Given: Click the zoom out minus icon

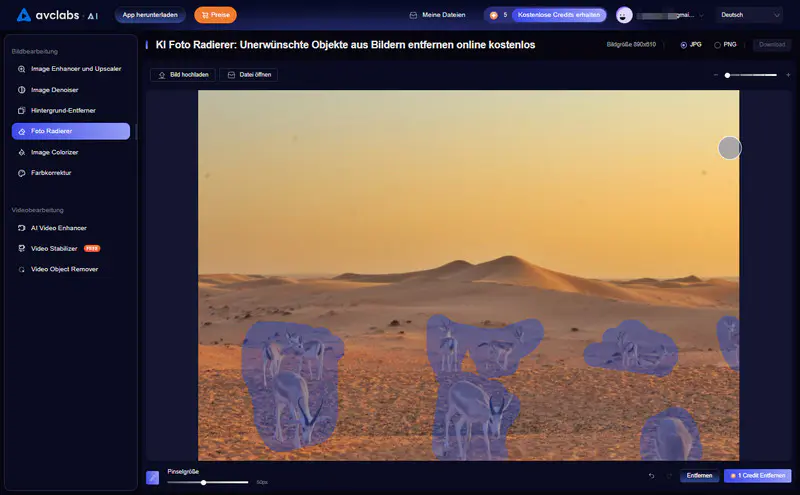Looking at the screenshot, I should 716,75.
